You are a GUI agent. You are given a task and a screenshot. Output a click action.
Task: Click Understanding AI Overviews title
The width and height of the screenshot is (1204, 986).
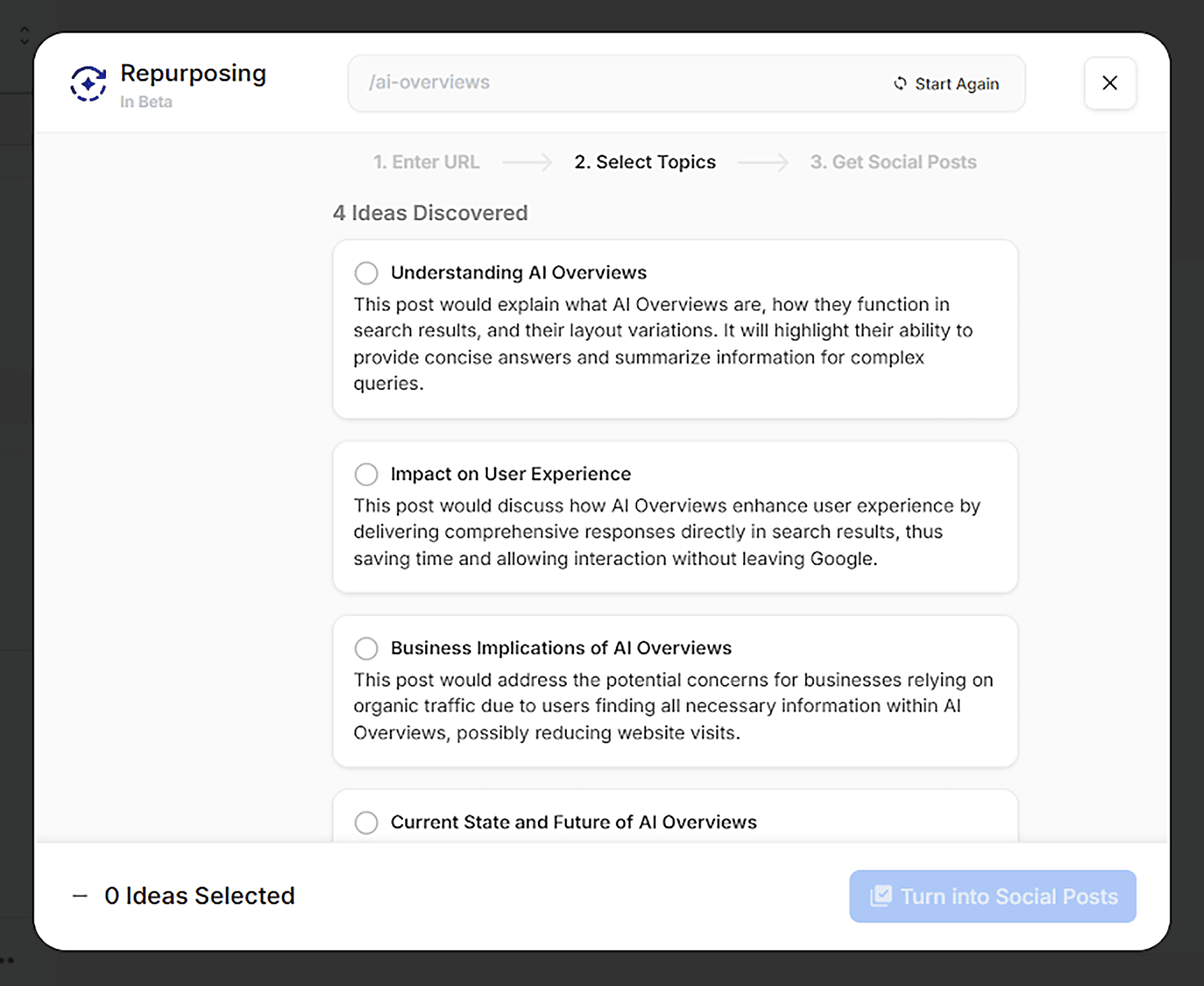[x=519, y=273]
